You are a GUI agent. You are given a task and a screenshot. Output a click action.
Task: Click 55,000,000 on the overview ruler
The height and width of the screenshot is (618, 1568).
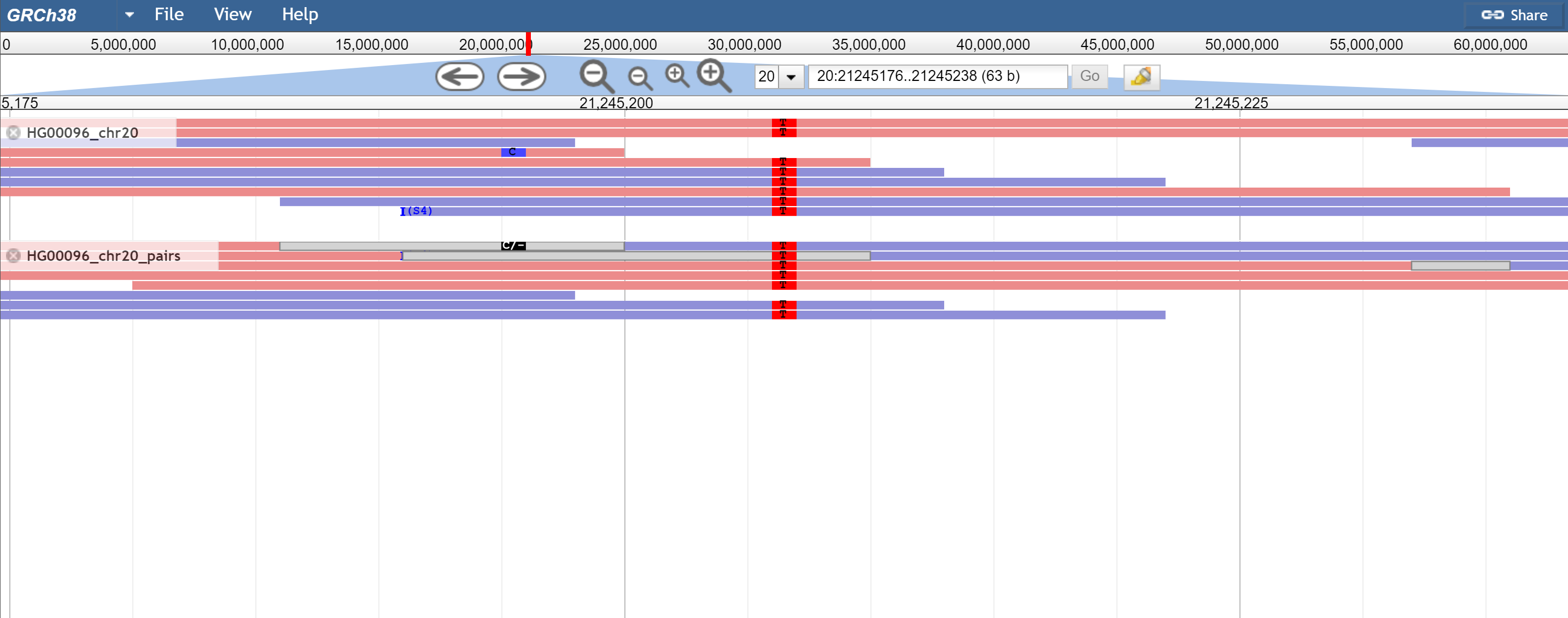[1366, 44]
